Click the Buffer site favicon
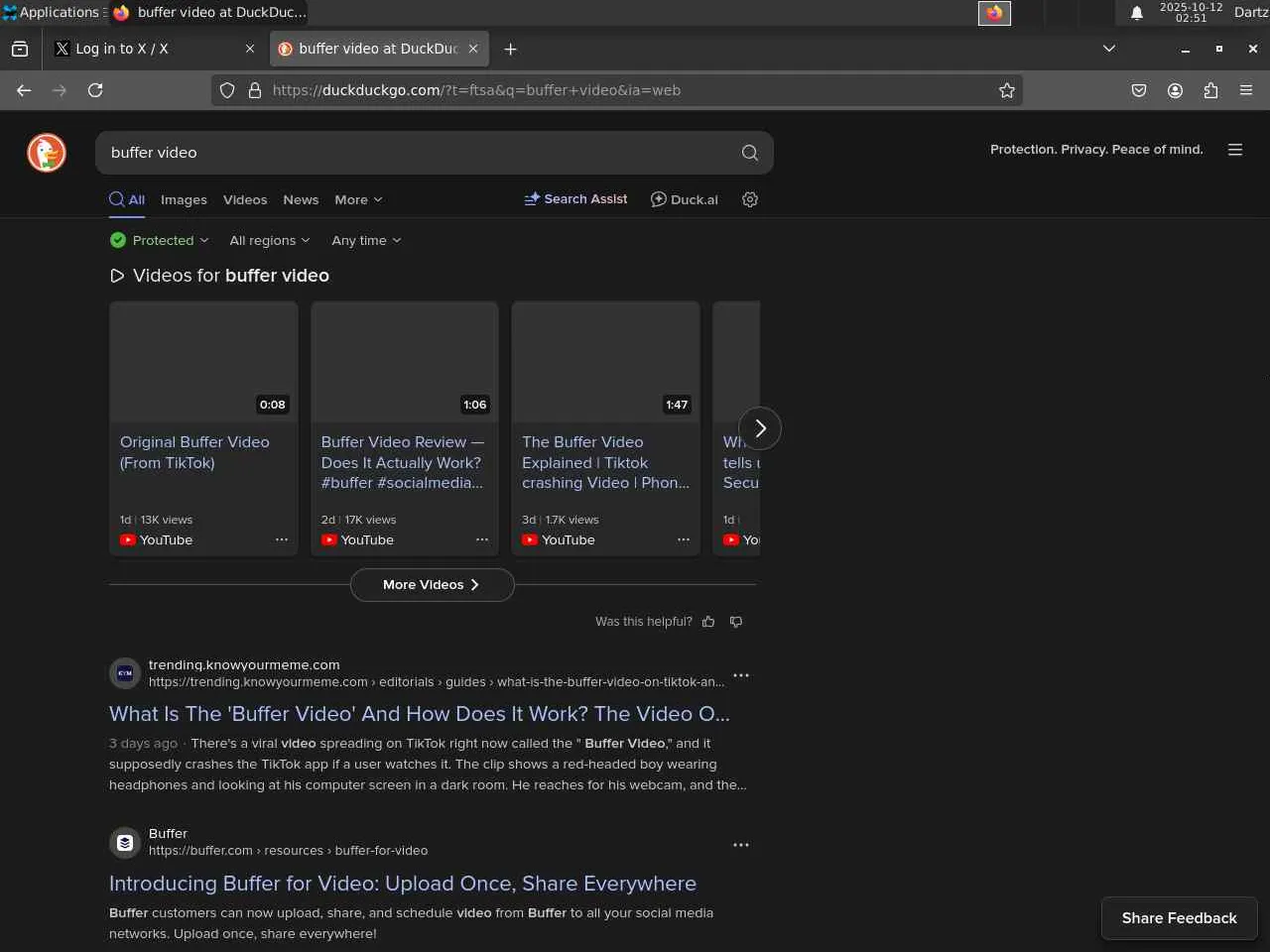This screenshot has height=952, width=1270. coord(125,843)
